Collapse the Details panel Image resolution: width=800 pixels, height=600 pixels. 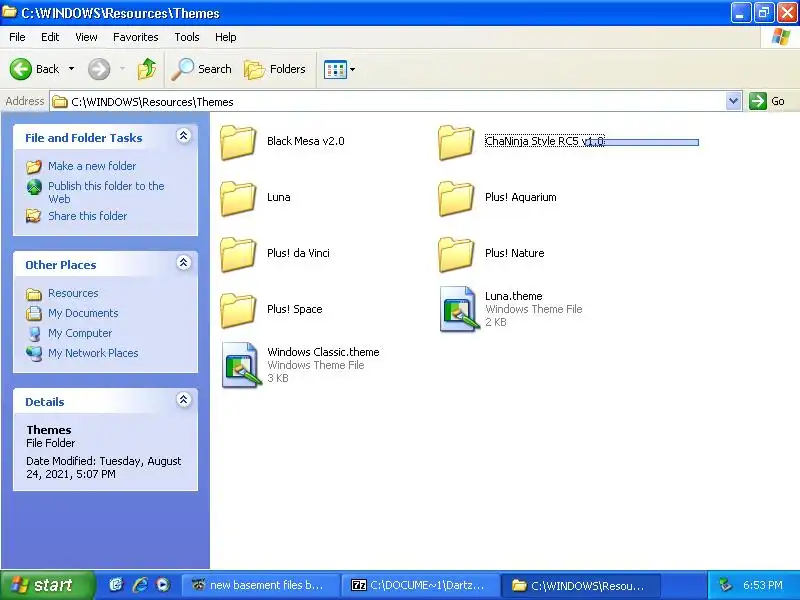click(184, 399)
